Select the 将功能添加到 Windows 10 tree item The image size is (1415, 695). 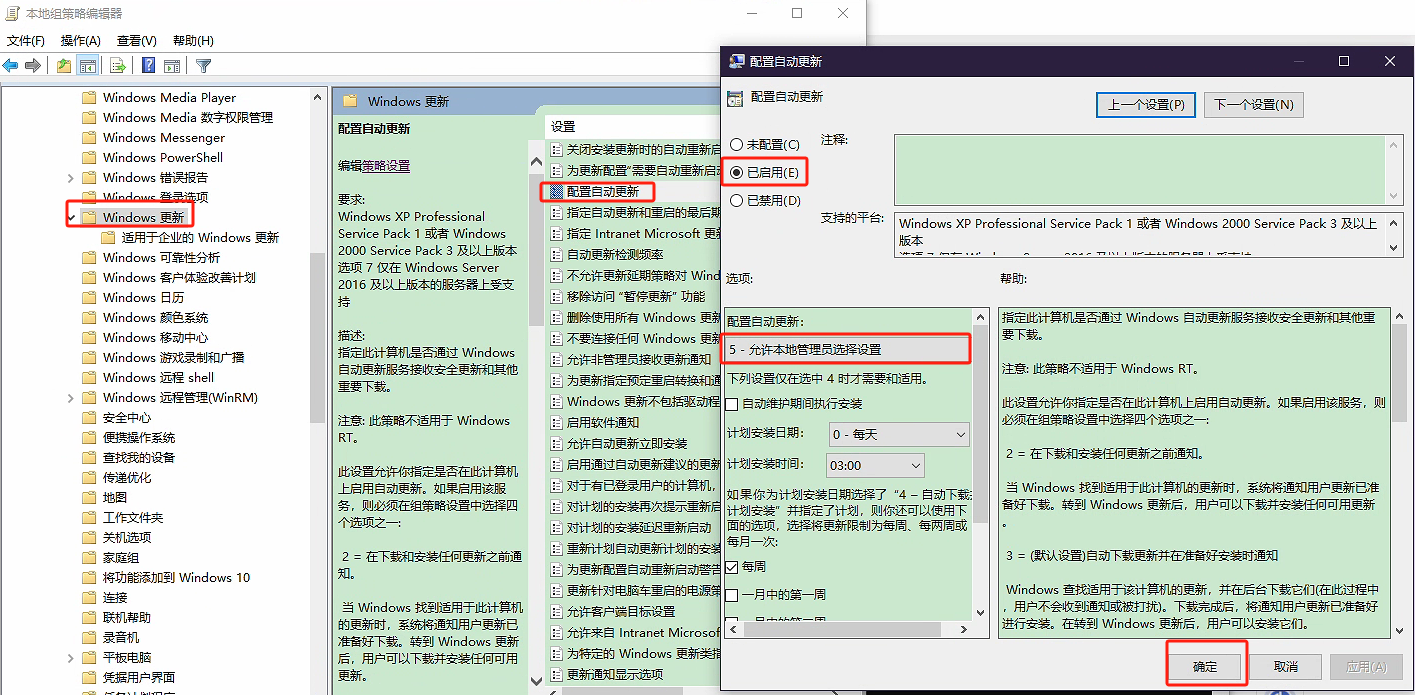pyautogui.click(x=176, y=577)
